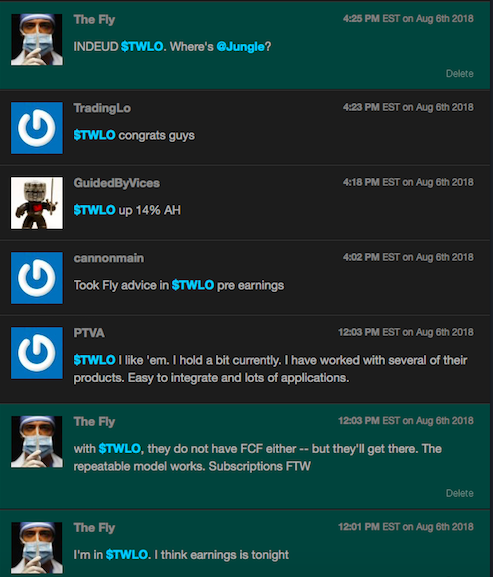Click the 4:18 PM EST timestamp
Image resolution: width=493 pixels, height=577 pixels.
tap(408, 182)
